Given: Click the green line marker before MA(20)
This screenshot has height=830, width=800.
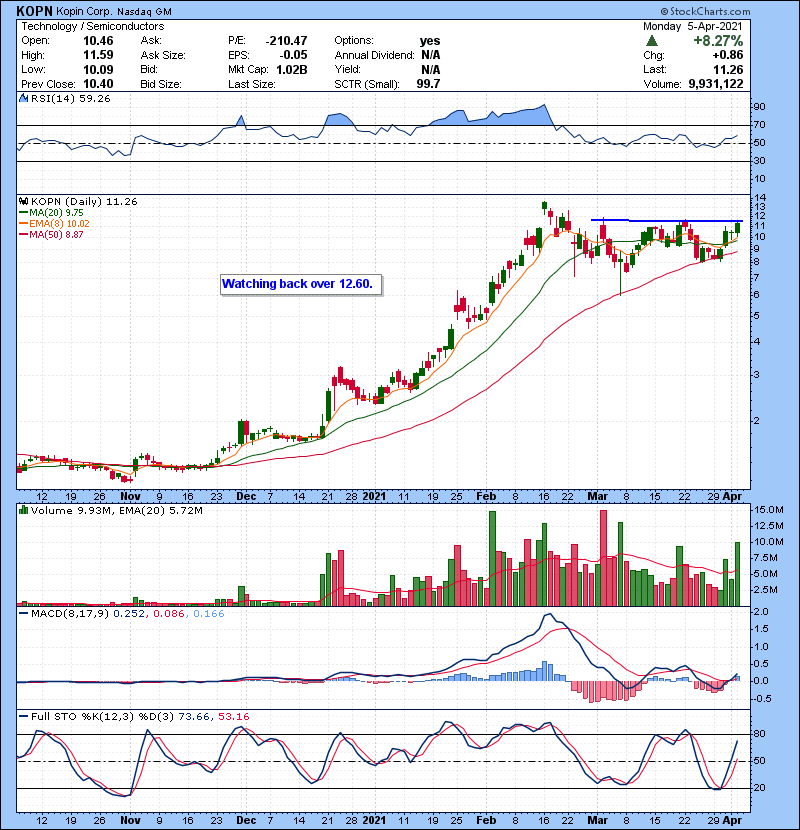Looking at the screenshot, I should tap(23, 213).
